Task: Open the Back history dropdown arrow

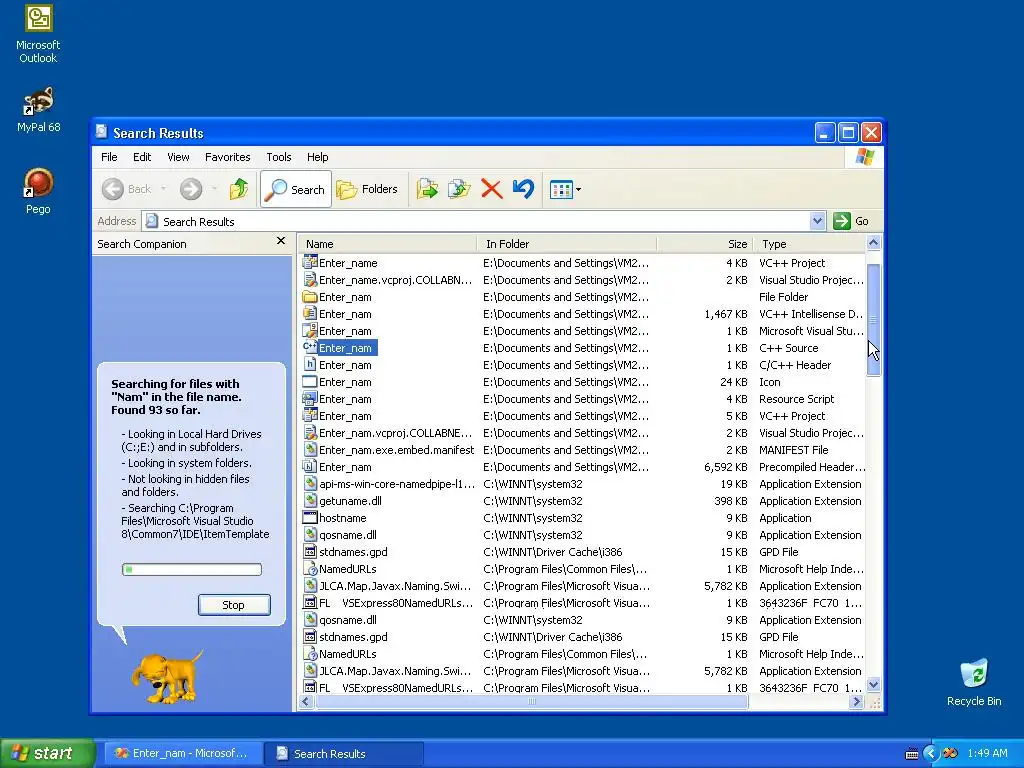Action: click(x=163, y=189)
